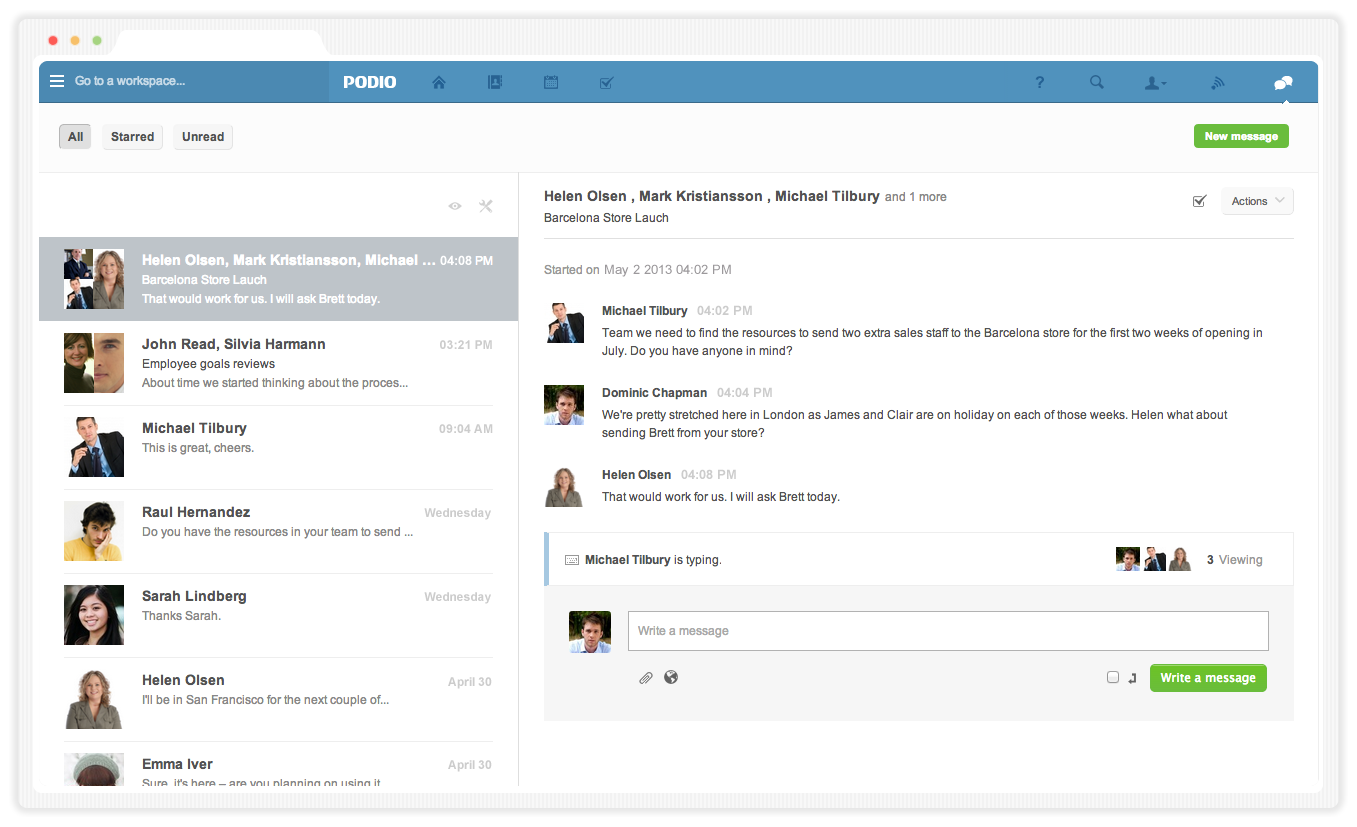Click the return-arrow icon beside the checkbox
1357x827 pixels.
[x=1133, y=678]
